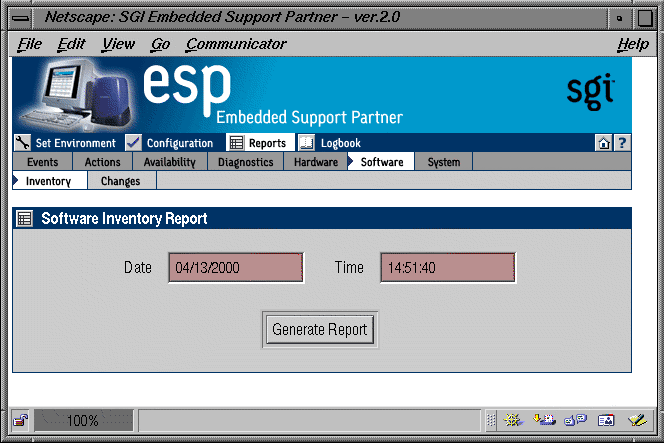Click the Software Inventory Report title text
The image size is (664, 443).
click(124, 219)
